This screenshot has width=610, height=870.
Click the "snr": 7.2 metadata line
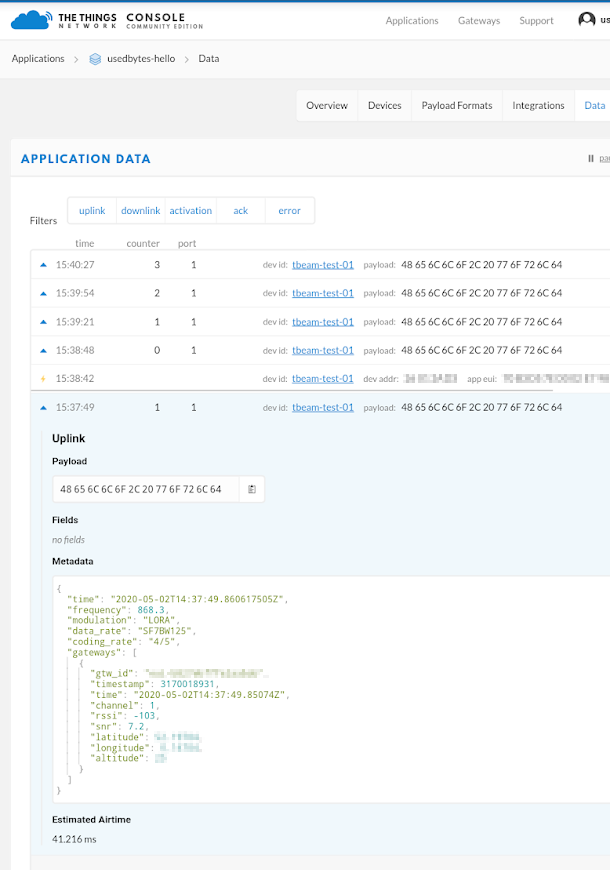(x=119, y=726)
